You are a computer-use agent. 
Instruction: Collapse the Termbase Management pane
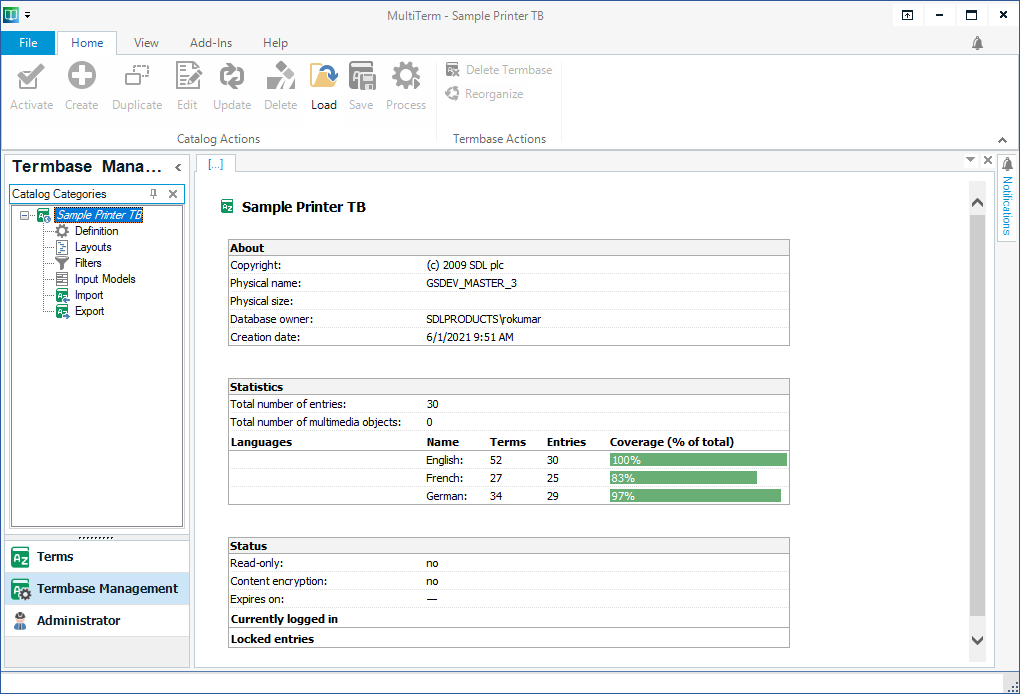[x=178, y=167]
